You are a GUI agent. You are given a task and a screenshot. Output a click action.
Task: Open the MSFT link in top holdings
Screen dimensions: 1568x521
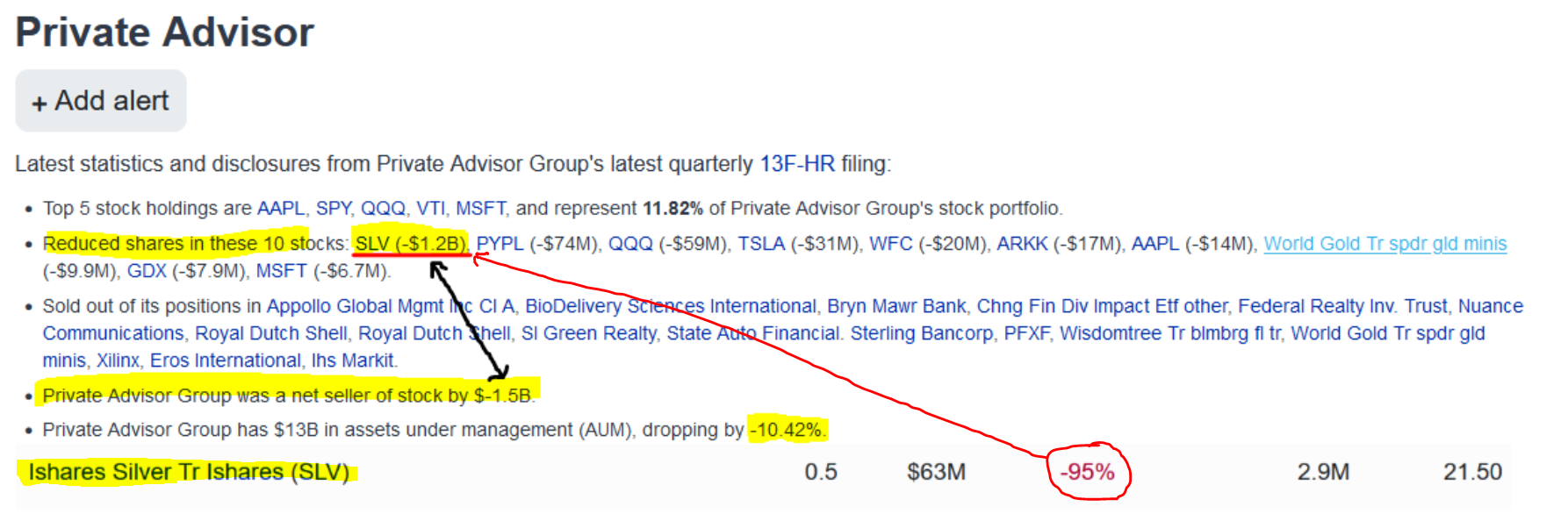480,208
